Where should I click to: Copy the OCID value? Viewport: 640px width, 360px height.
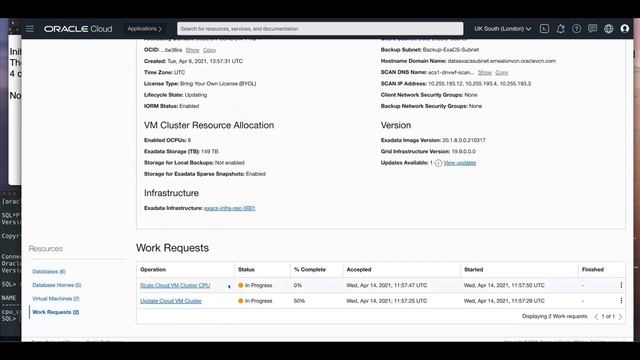209,50
